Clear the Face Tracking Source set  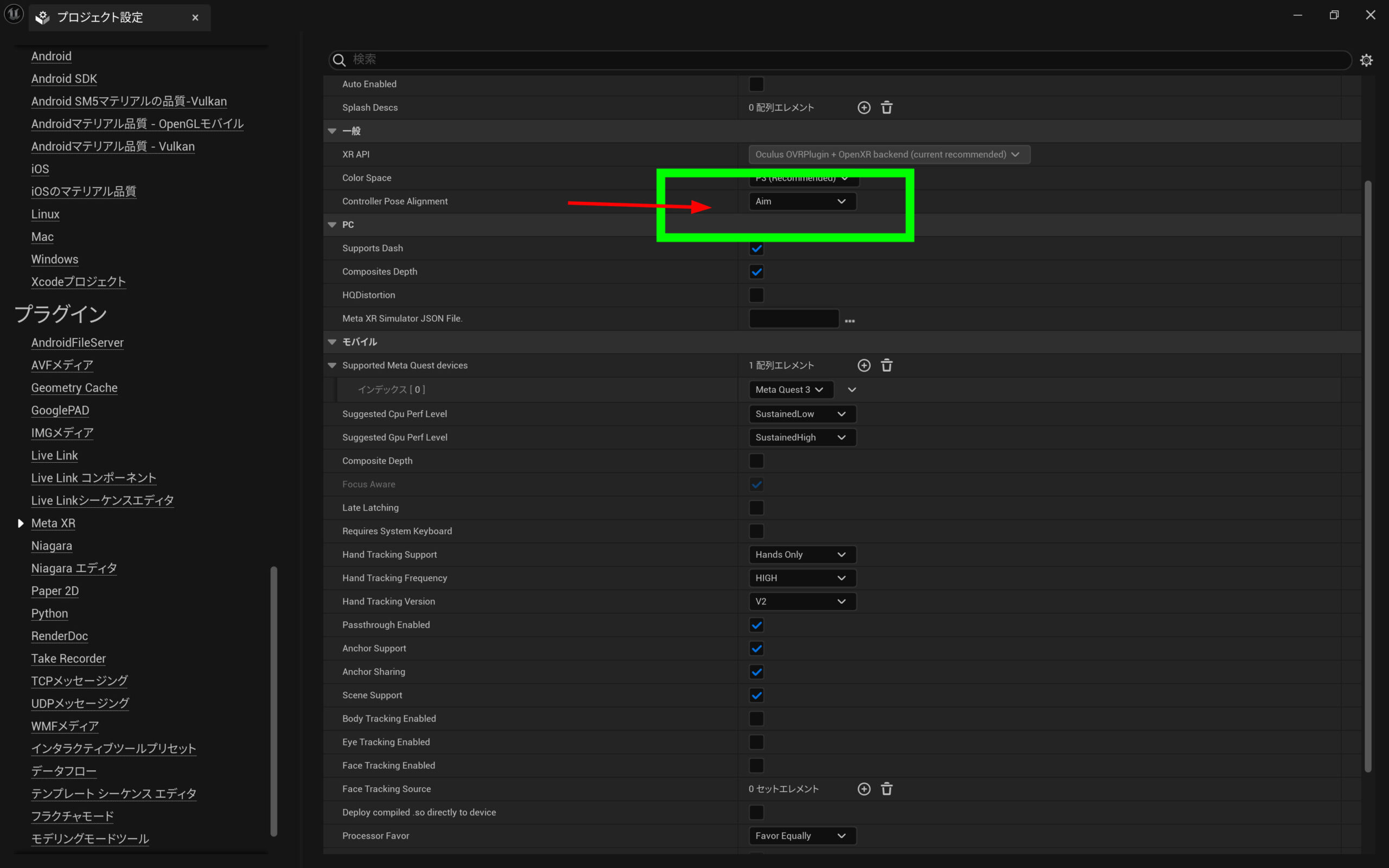[886, 789]
